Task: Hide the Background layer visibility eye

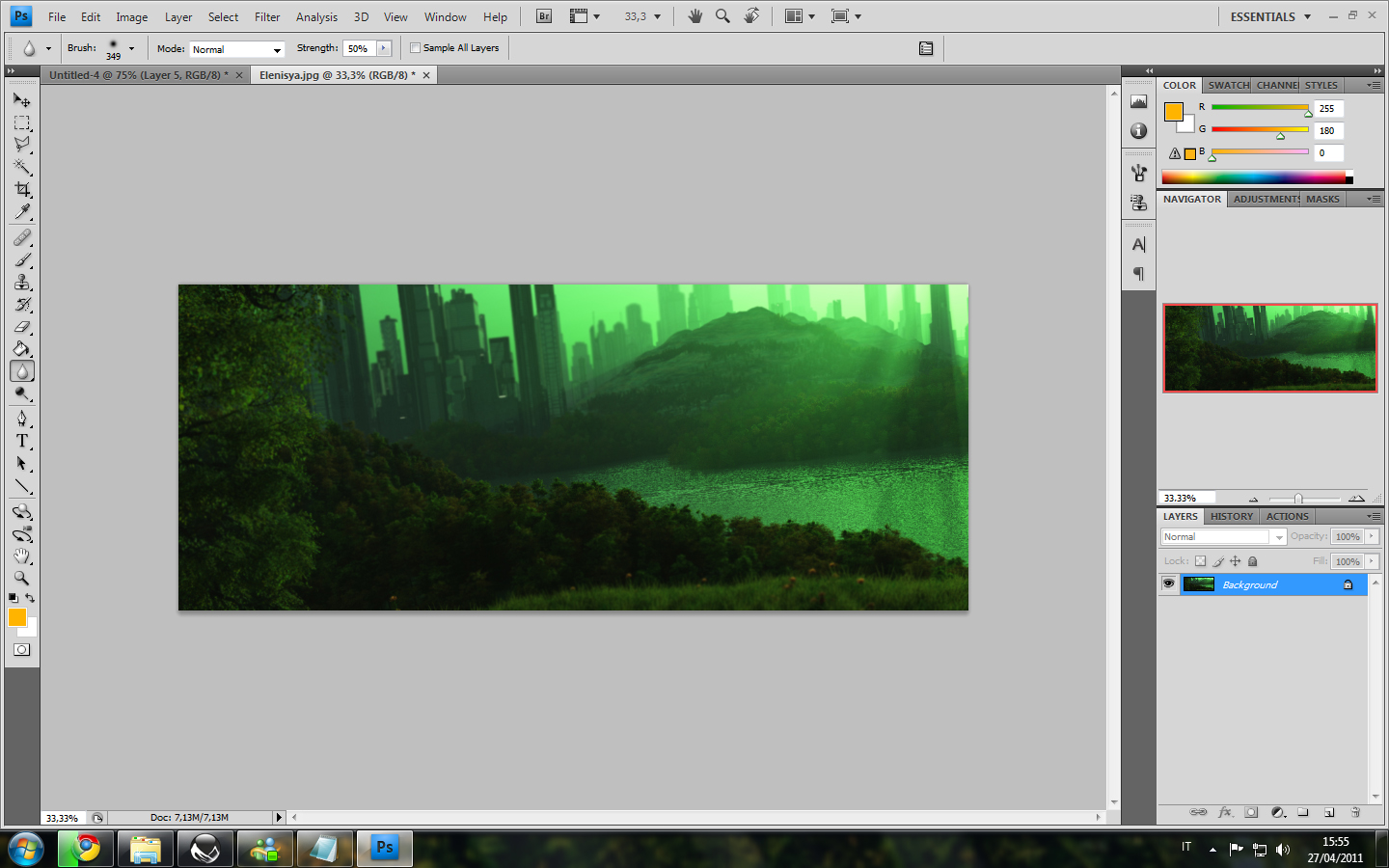Action: (x=1168, y=584)
